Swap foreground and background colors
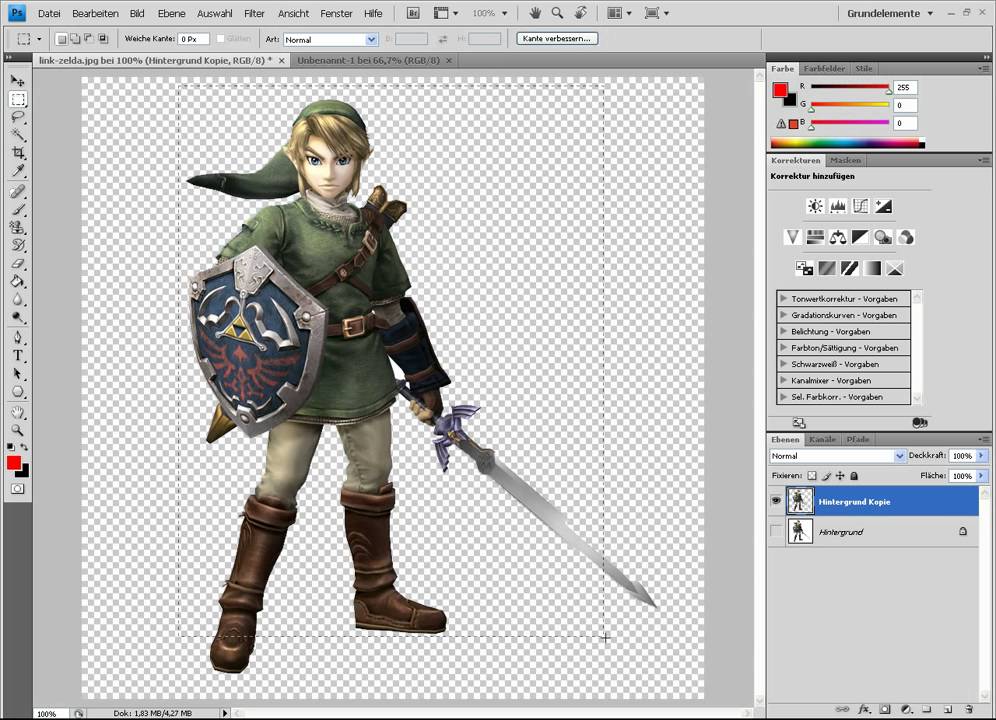996x720 pixels. point(24,447)
